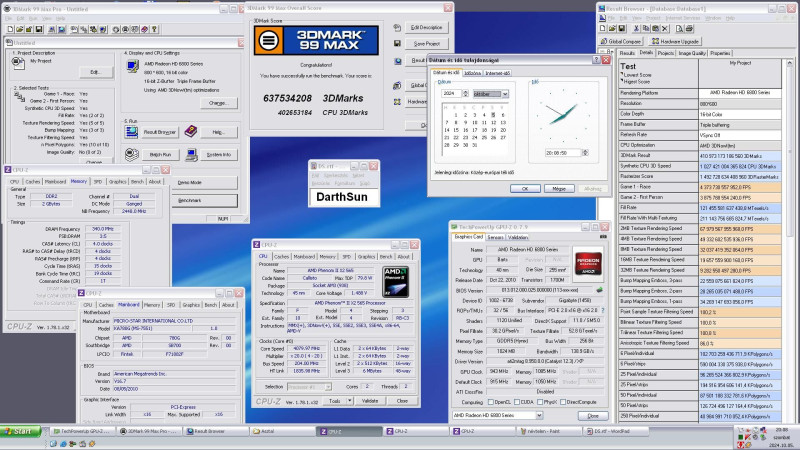Viewport: 800px width, 450px height.
Task: Click New project icon in 3DMark toolbar
Action: tap(10, 30)
